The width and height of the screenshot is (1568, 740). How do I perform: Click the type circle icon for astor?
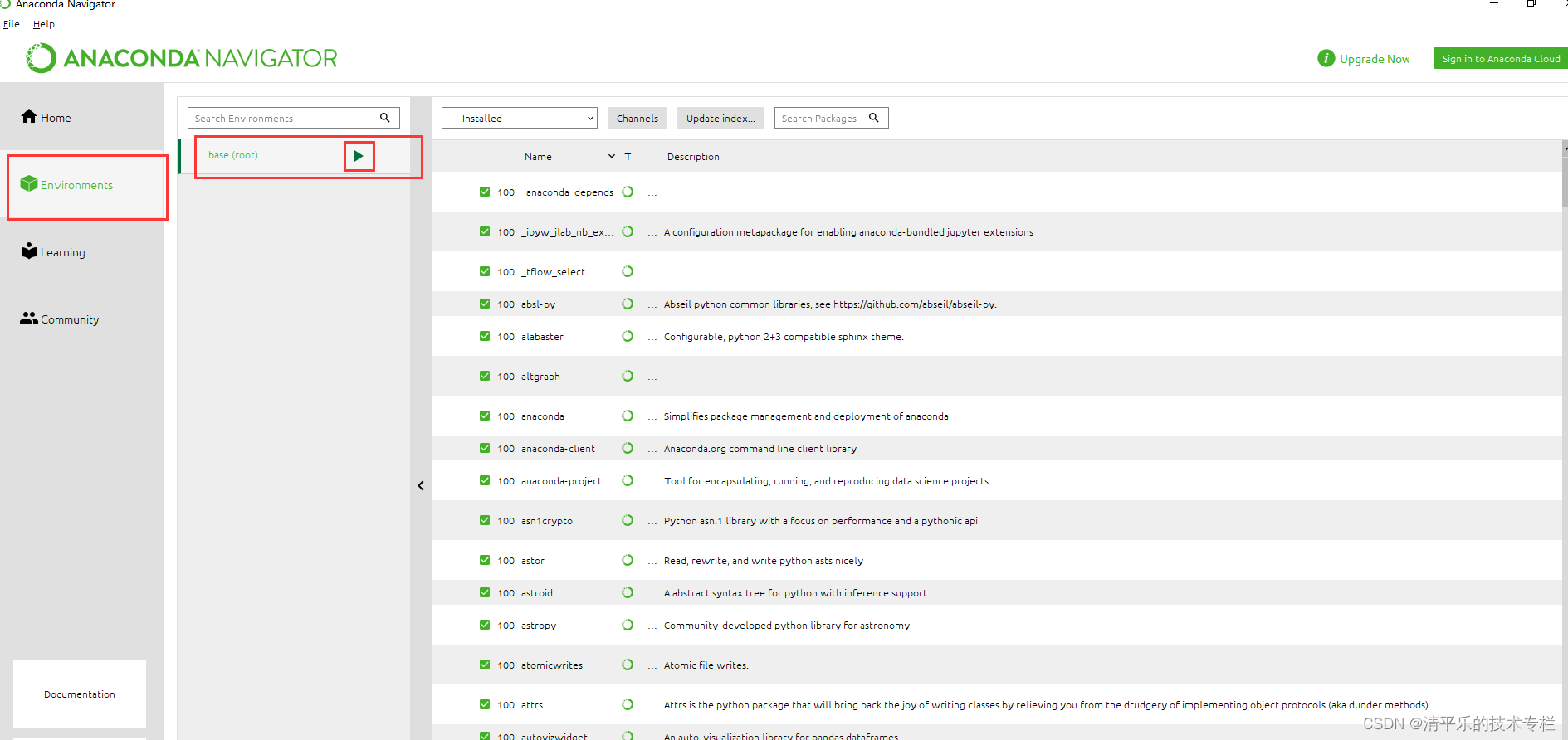[628, 560]
